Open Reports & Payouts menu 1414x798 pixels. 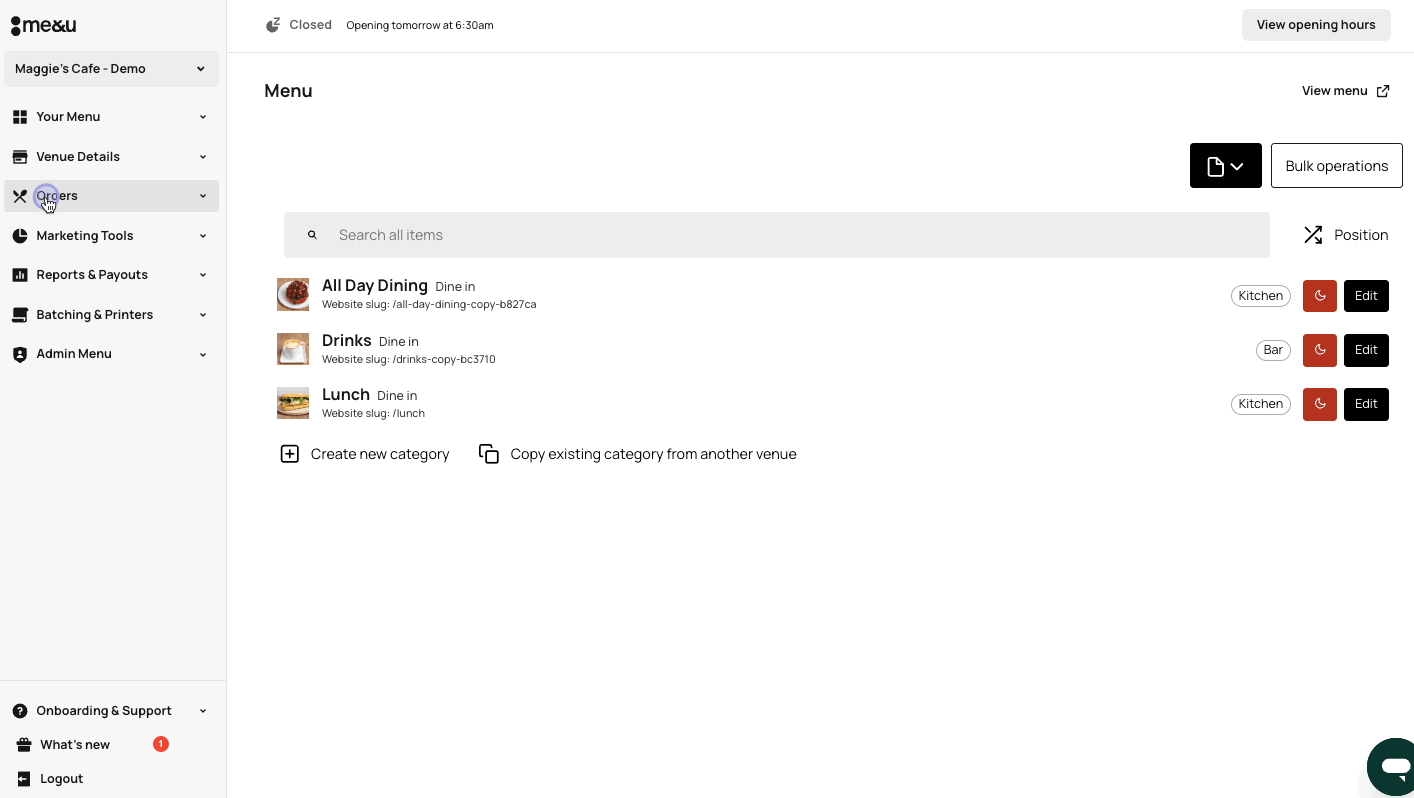111,275
